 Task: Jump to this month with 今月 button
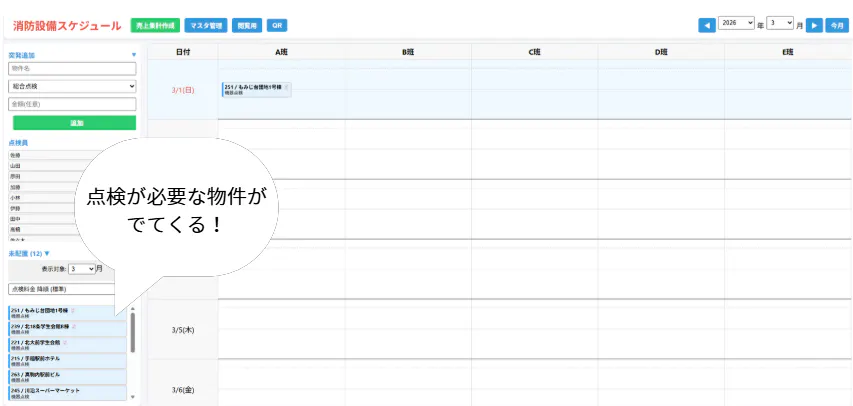click(838, 25)
